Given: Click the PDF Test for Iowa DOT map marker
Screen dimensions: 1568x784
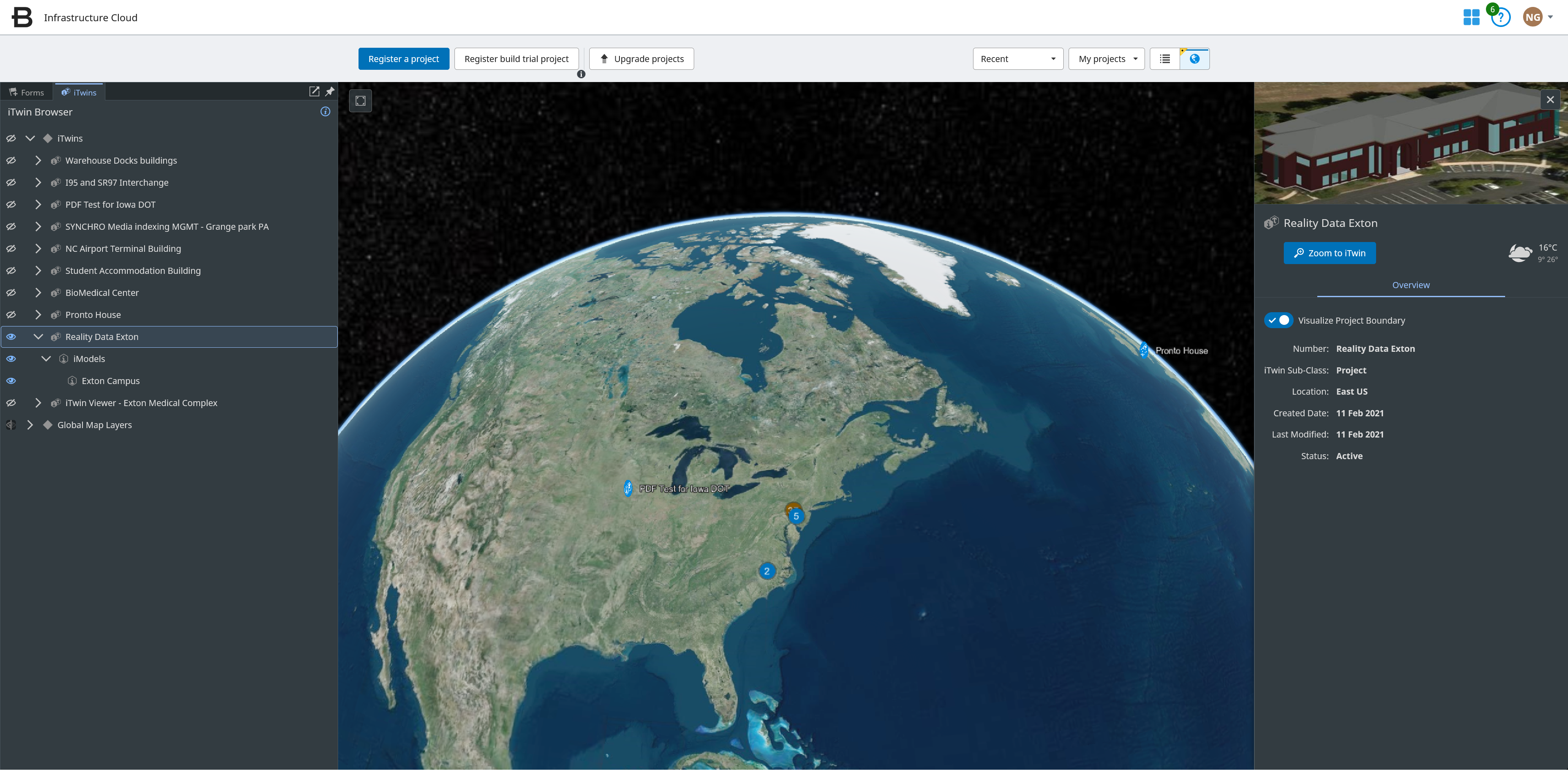Looking at the screenshot, I should click(628, 488).
